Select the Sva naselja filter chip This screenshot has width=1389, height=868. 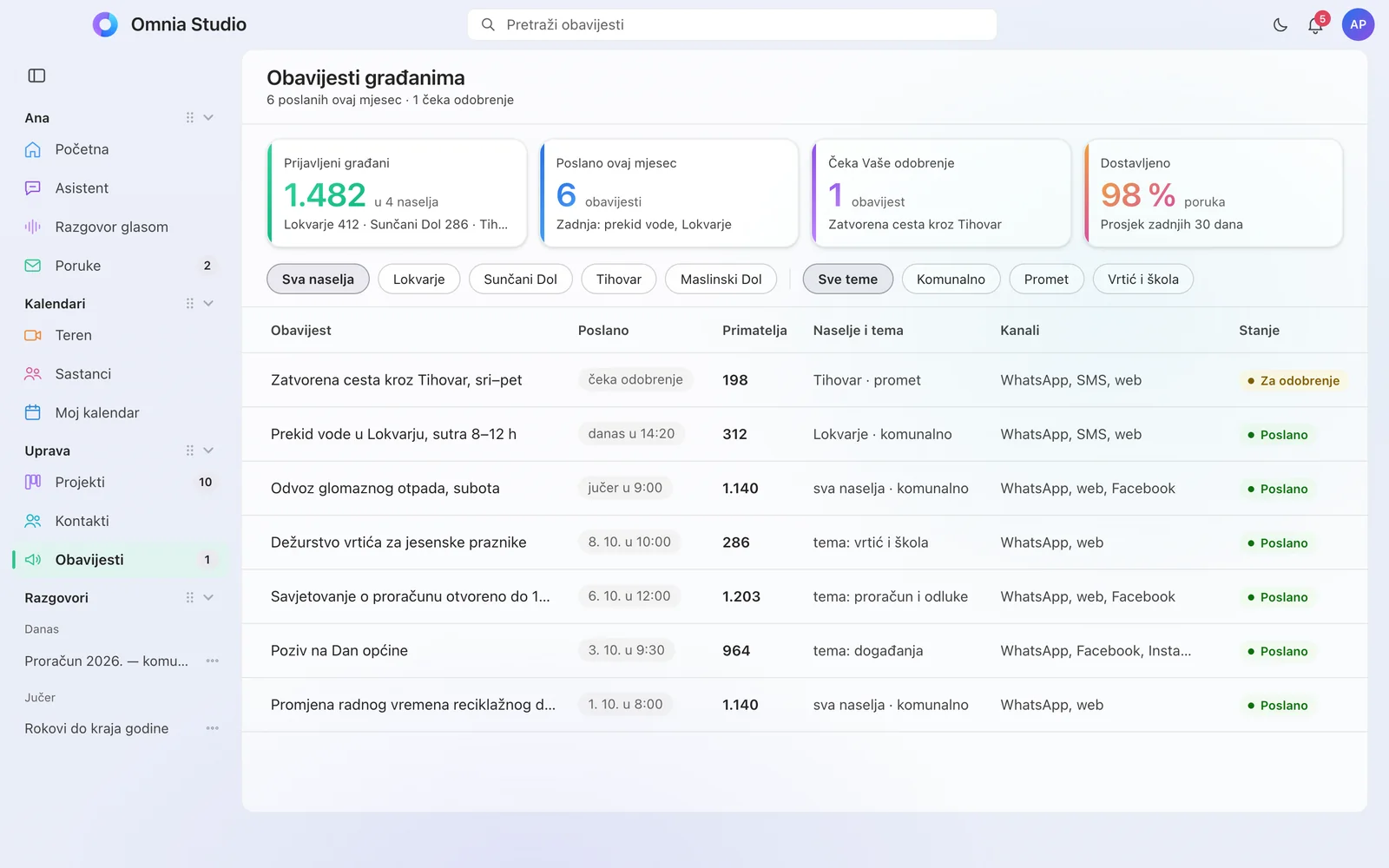click(318, 279)
